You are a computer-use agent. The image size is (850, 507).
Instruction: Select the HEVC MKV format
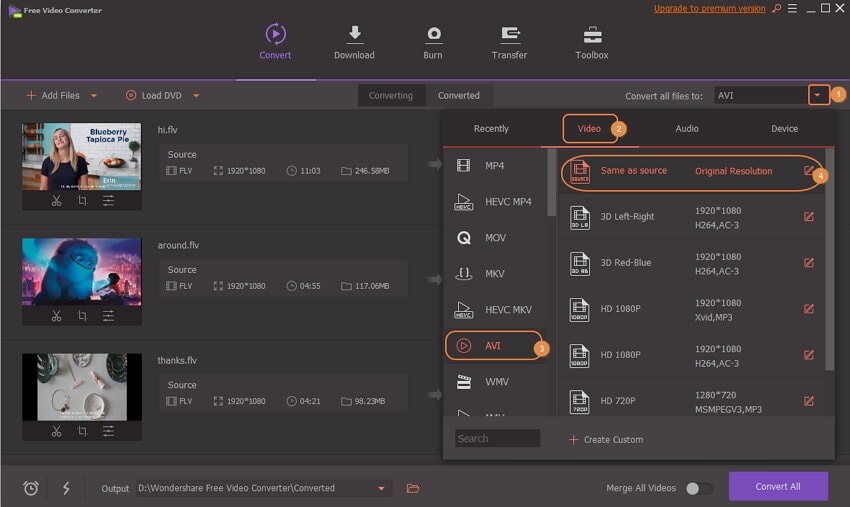495,310
